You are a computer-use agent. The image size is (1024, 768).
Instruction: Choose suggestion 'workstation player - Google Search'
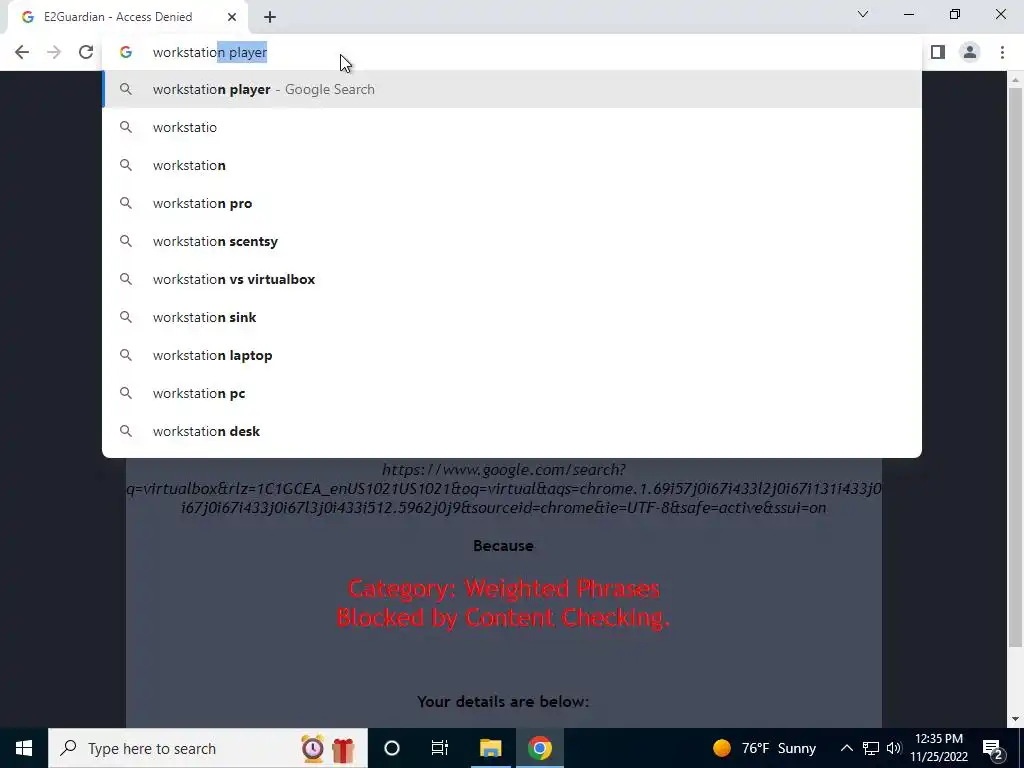tap(512, 89)
